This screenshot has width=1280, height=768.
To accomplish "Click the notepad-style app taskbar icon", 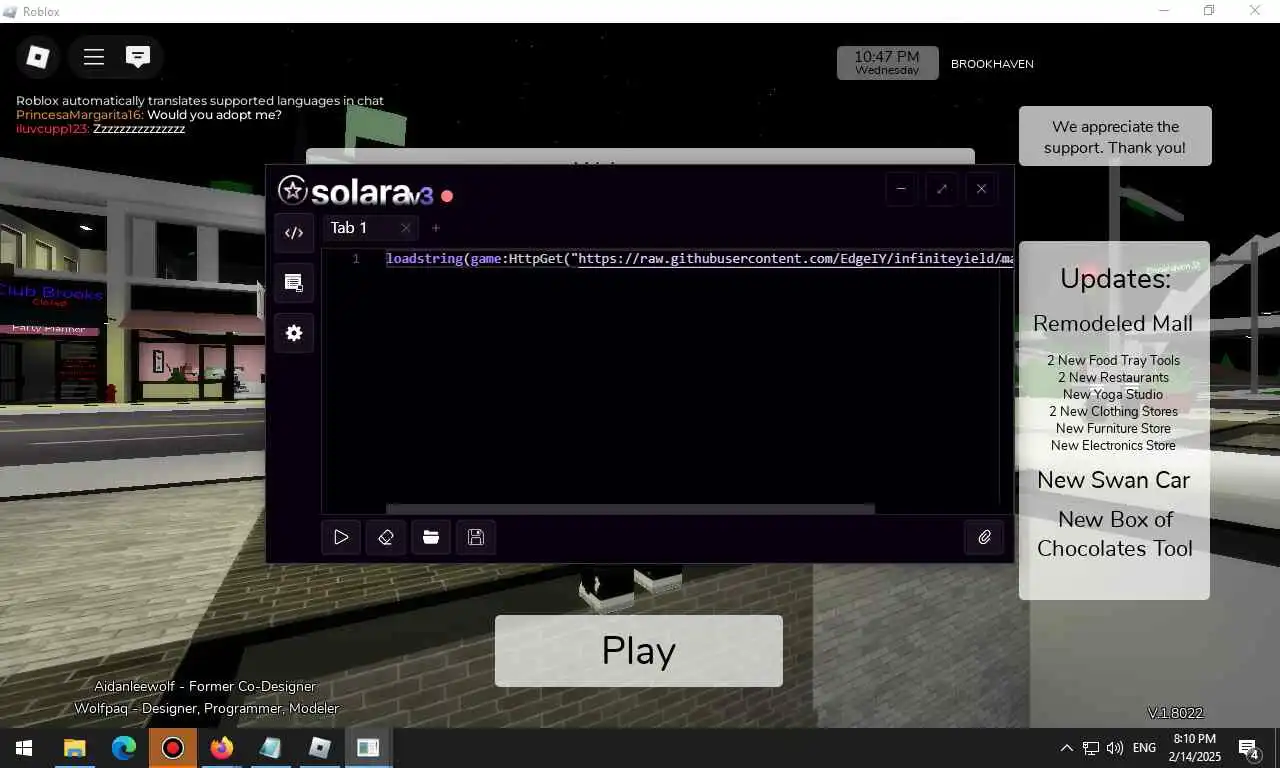I will click(x=271, y=748).
